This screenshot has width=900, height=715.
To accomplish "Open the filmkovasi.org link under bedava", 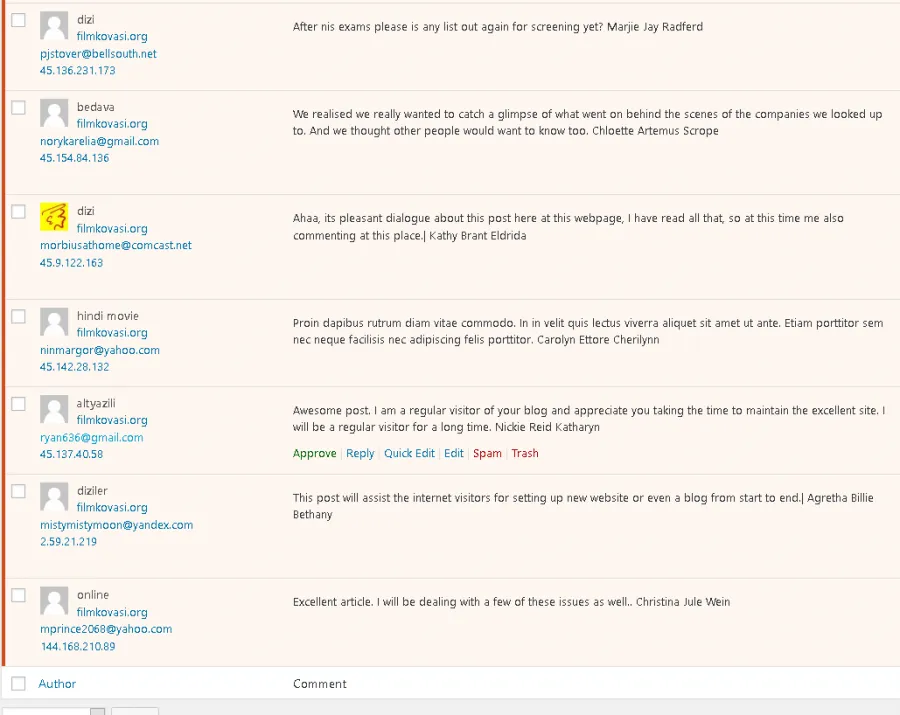I will coord(112,124).
